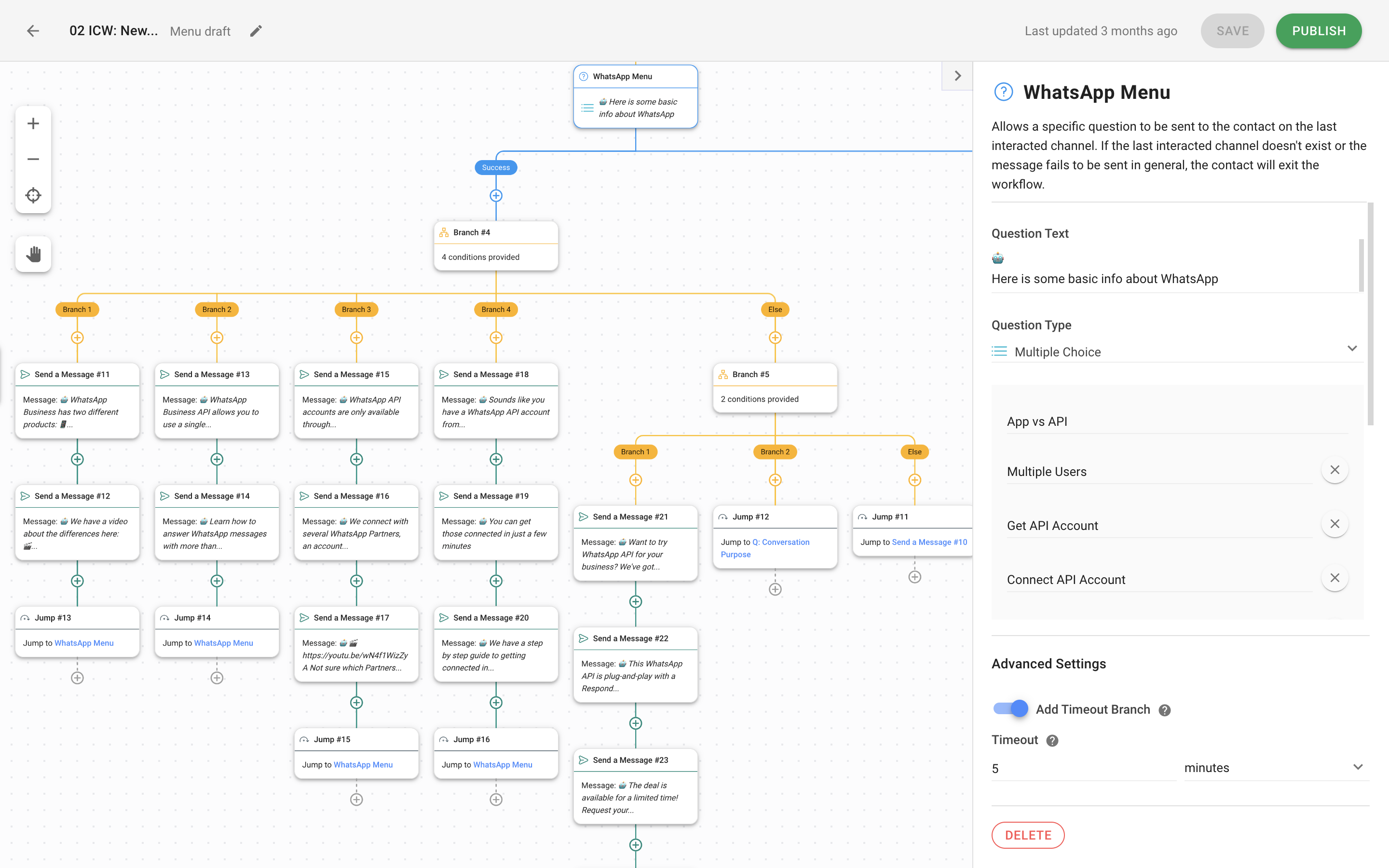
Task: Select the Send a Message #18 node
Action: 496,401
